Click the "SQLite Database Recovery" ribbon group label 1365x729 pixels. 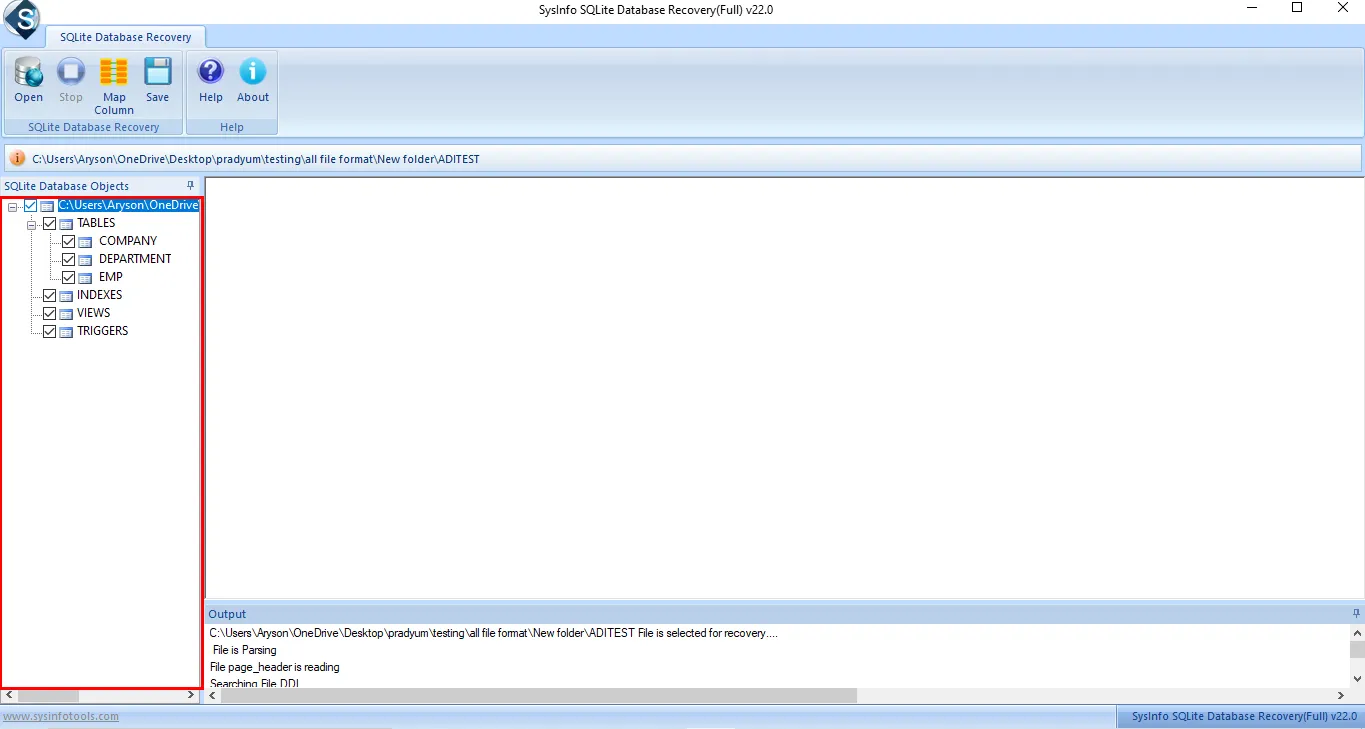click(94, 127)
